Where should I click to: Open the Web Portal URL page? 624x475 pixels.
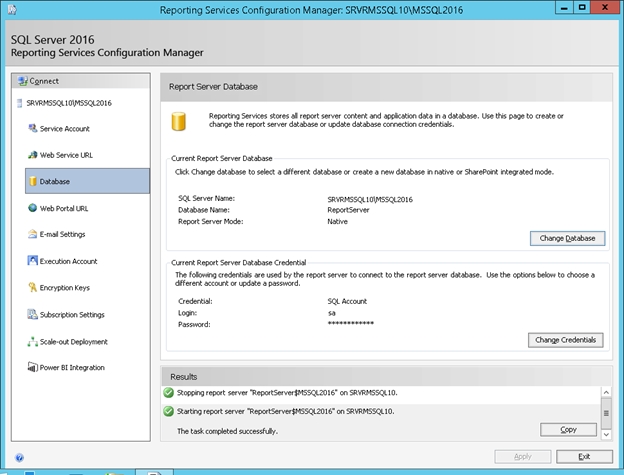click(x=64, y=208)
